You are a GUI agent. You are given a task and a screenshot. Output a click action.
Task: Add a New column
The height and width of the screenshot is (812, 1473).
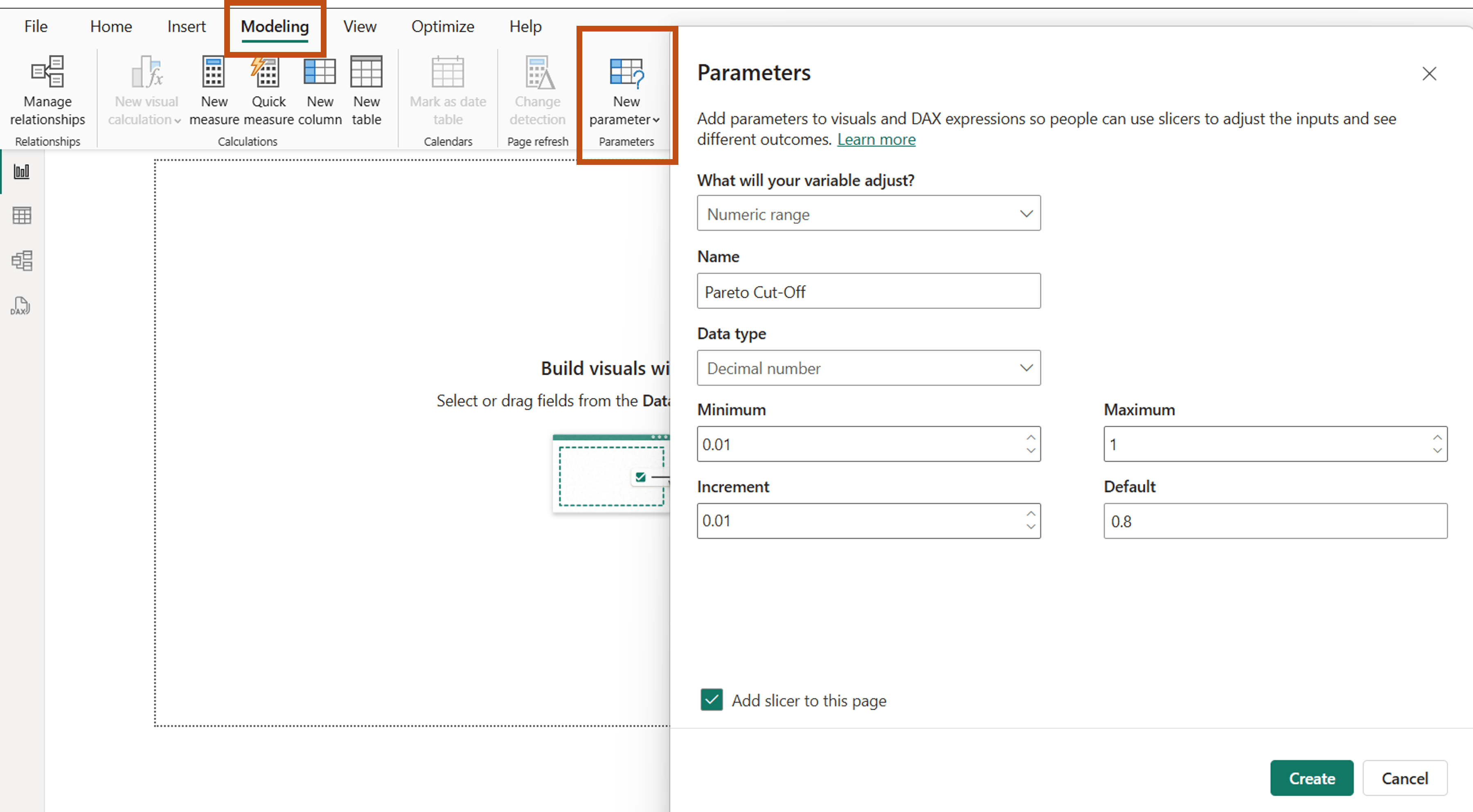tap(320, 91)
